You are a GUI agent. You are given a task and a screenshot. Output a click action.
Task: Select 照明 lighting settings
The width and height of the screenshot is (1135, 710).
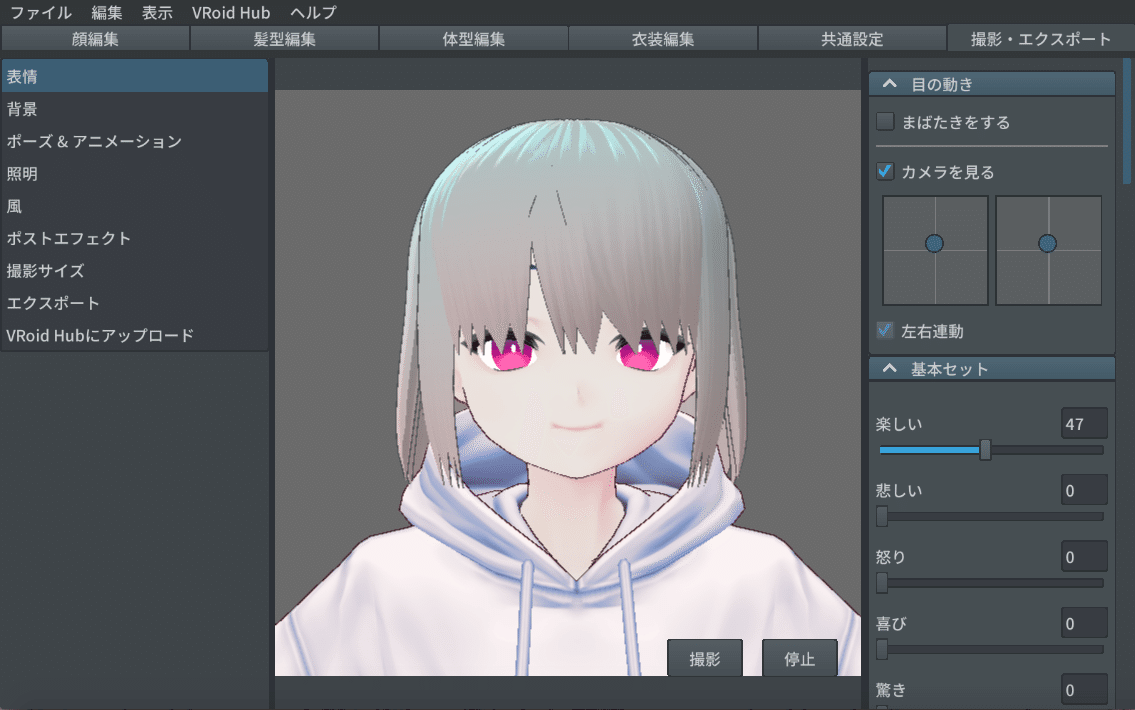click(x=135, y=174)
